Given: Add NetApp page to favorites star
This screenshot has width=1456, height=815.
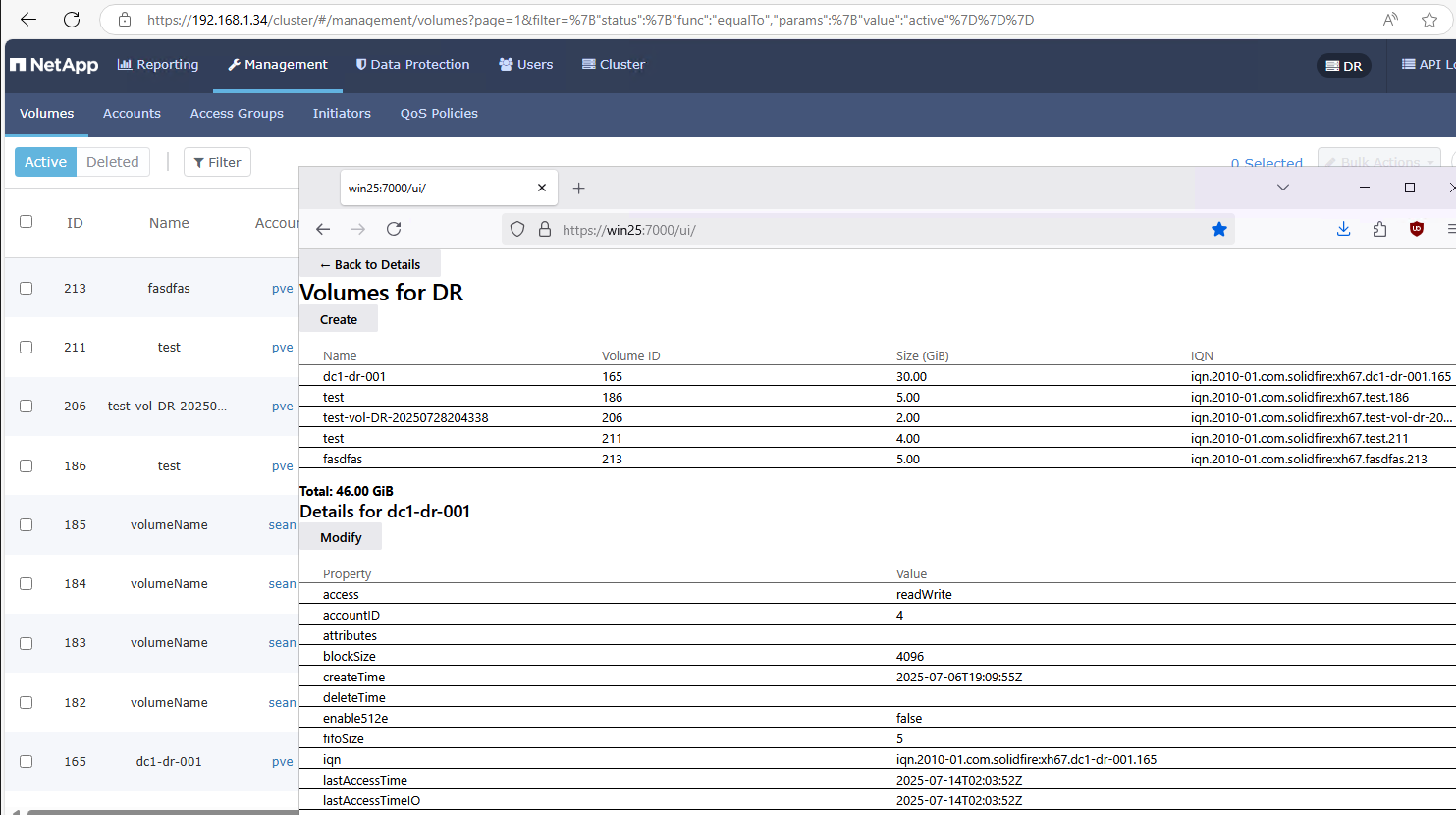Looking at the screenshot, I should coord(1429,20).
